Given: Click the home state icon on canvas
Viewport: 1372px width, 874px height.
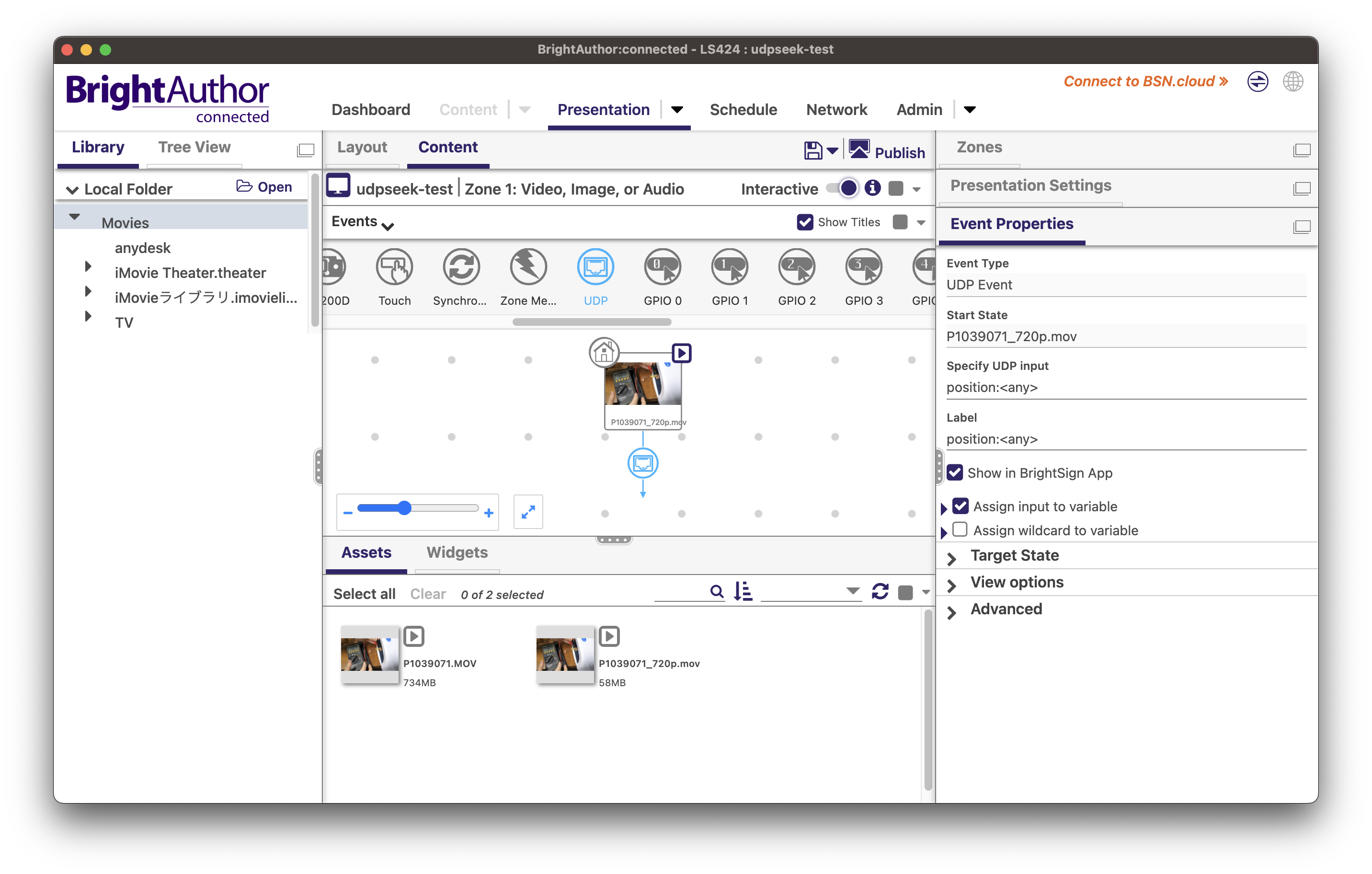Looking at the screenshot, I should [x=604, y=353].
